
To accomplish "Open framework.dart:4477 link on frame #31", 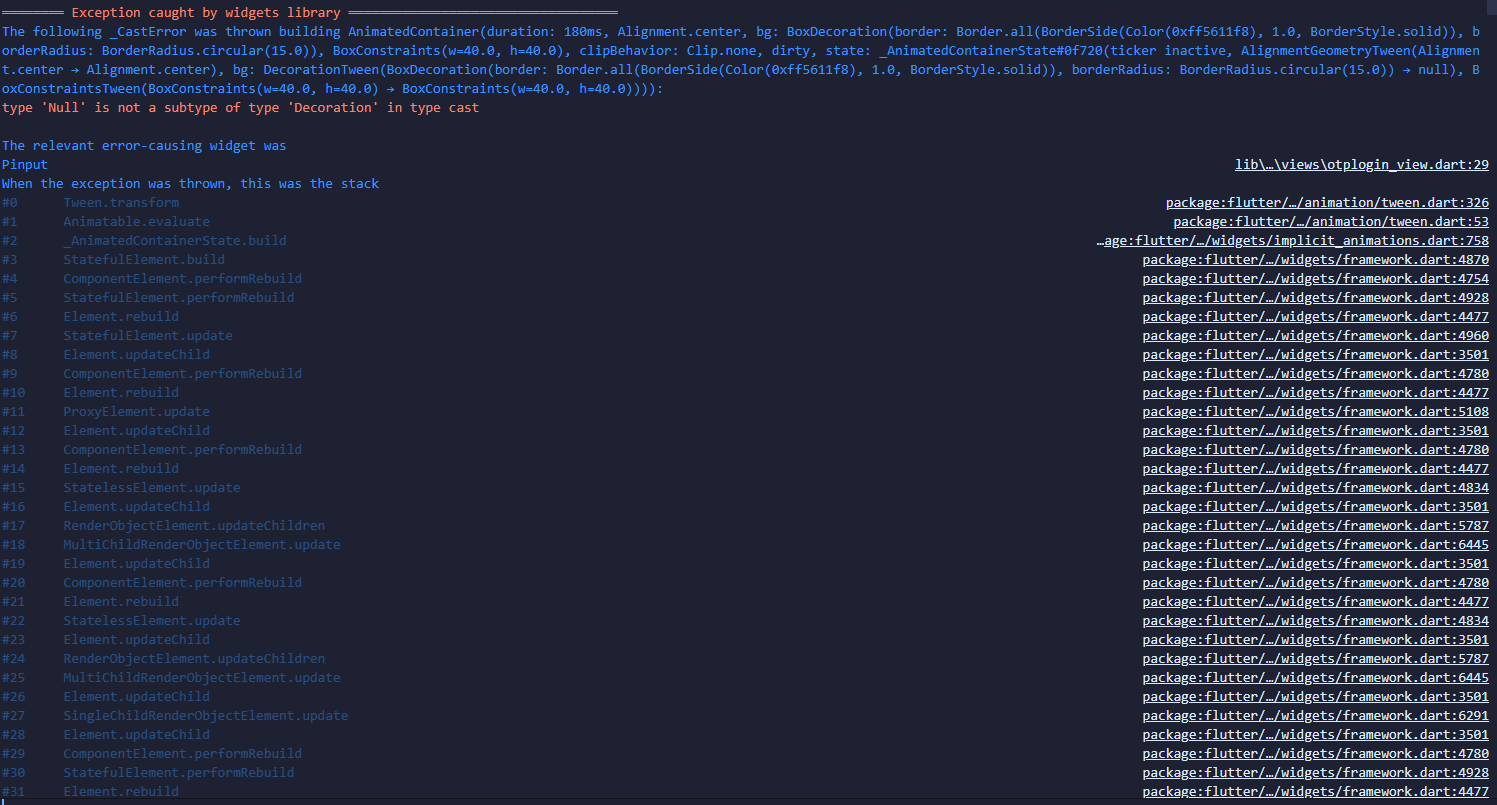I will click(1316, 792).
